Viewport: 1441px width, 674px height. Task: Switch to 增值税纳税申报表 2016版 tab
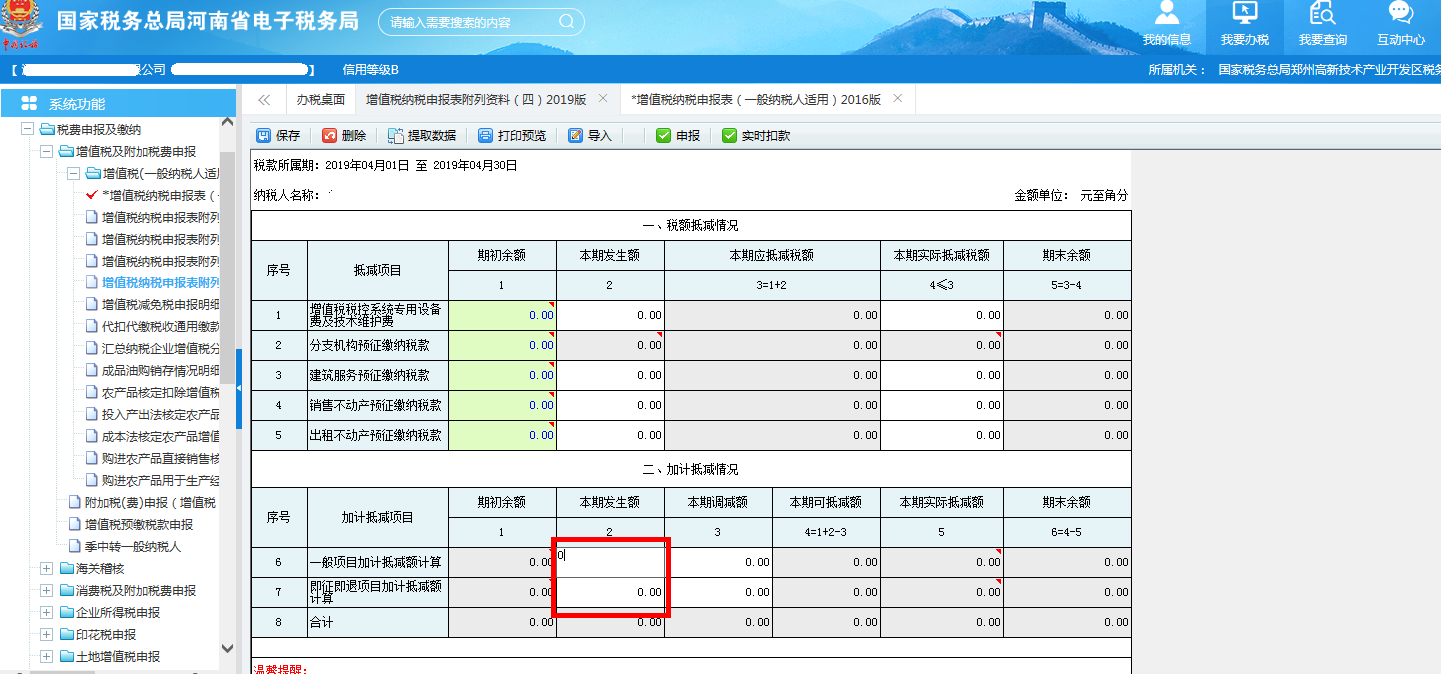click(755, 99)
